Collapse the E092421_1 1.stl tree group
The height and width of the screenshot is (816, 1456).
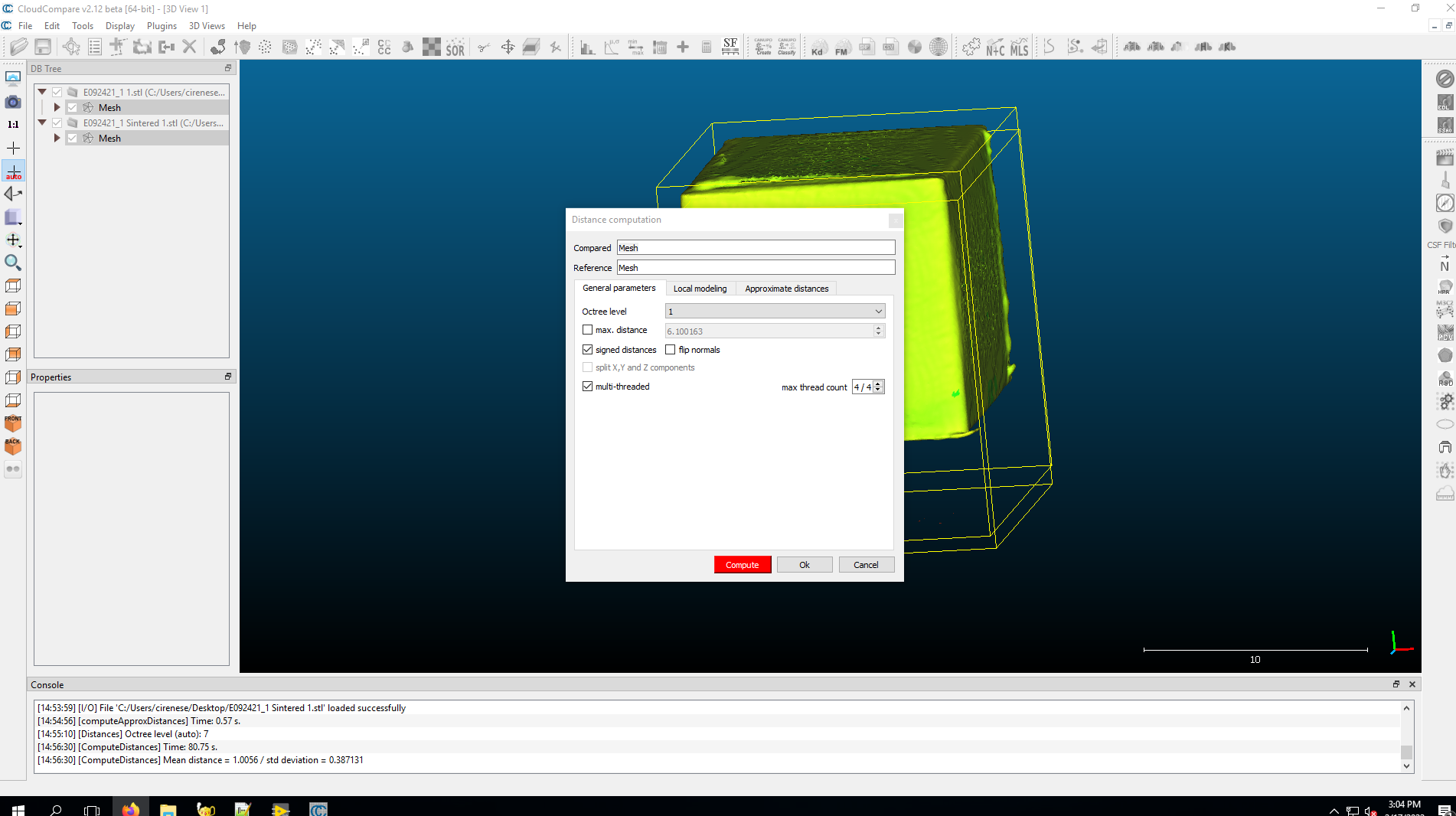pyautogui.click(x=42, y=92)
